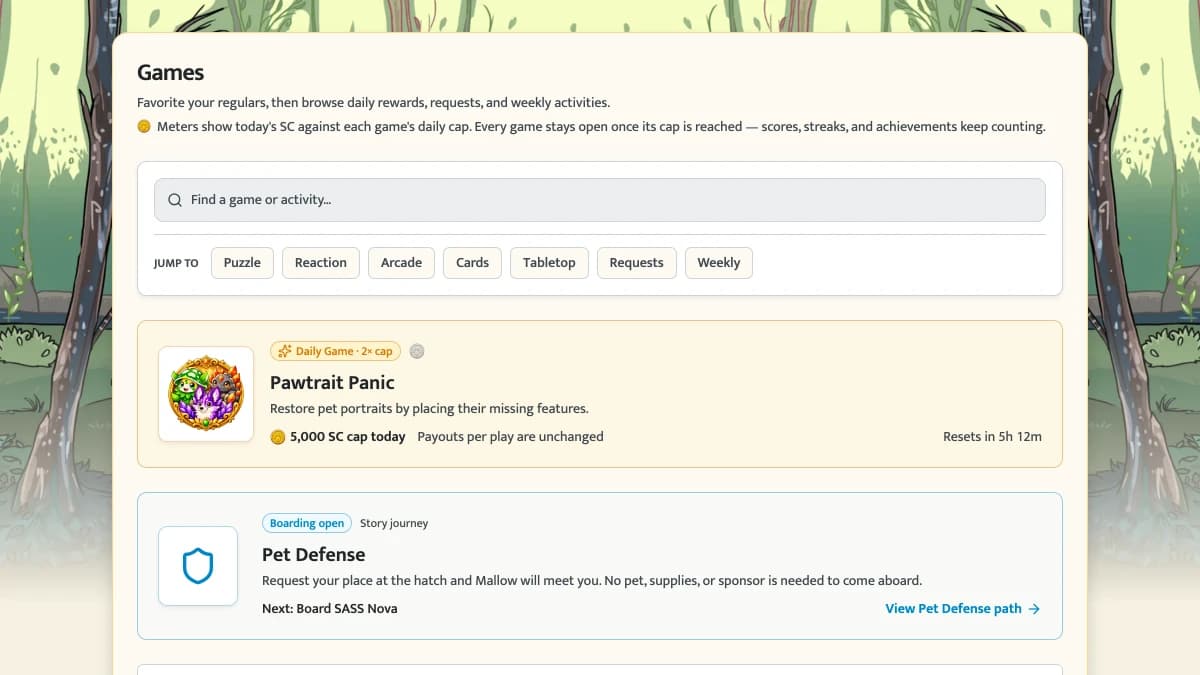Open the Pawtrait Panic game thumbnail
The image size is (1200, 675).
pos(206,394)
